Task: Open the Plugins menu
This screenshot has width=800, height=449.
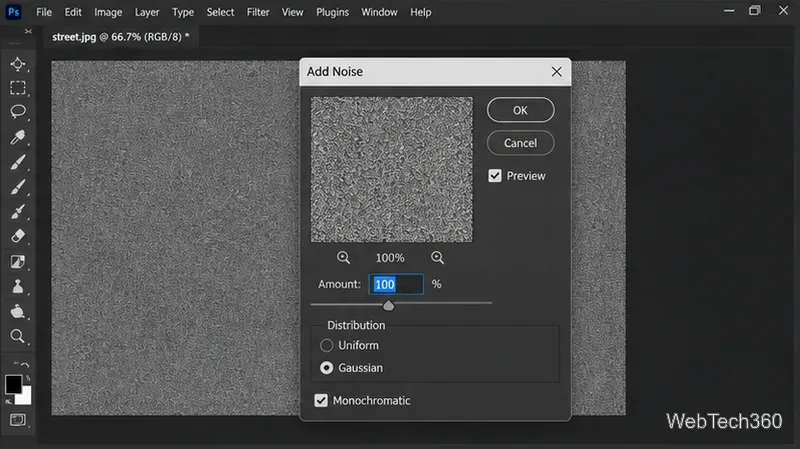Action: point(333,12)
